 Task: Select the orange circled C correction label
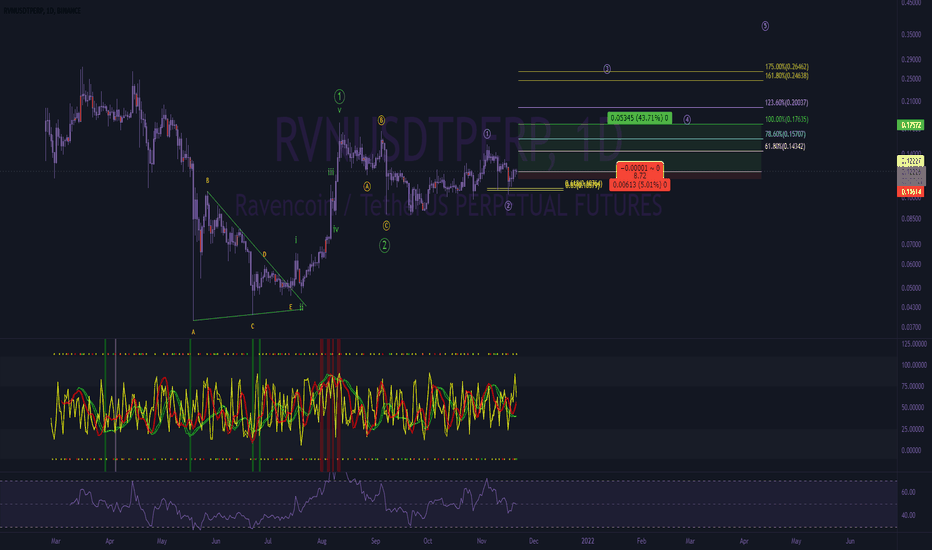386,225
